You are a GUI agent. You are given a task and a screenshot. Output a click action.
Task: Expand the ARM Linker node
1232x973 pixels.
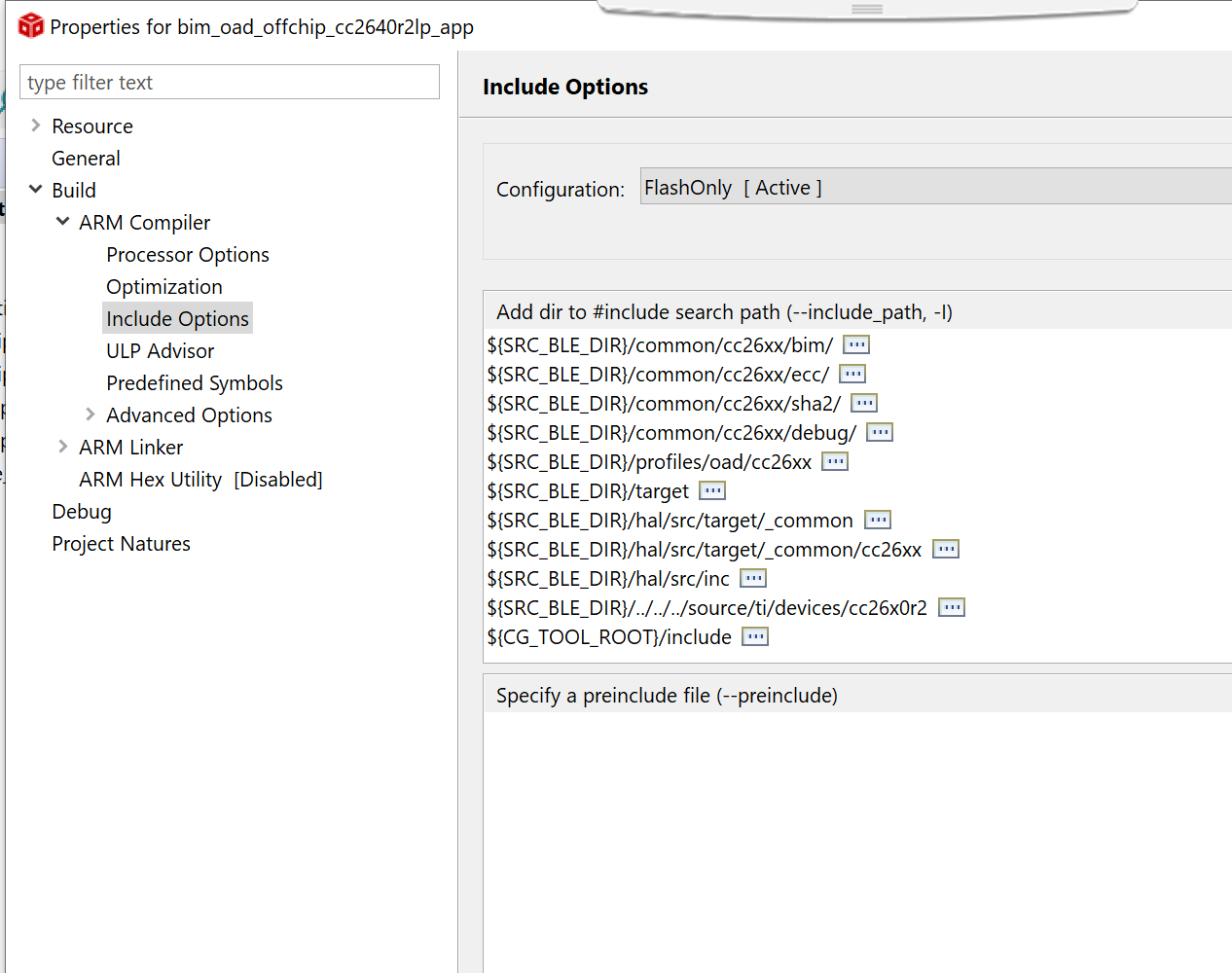coord(63,447)
